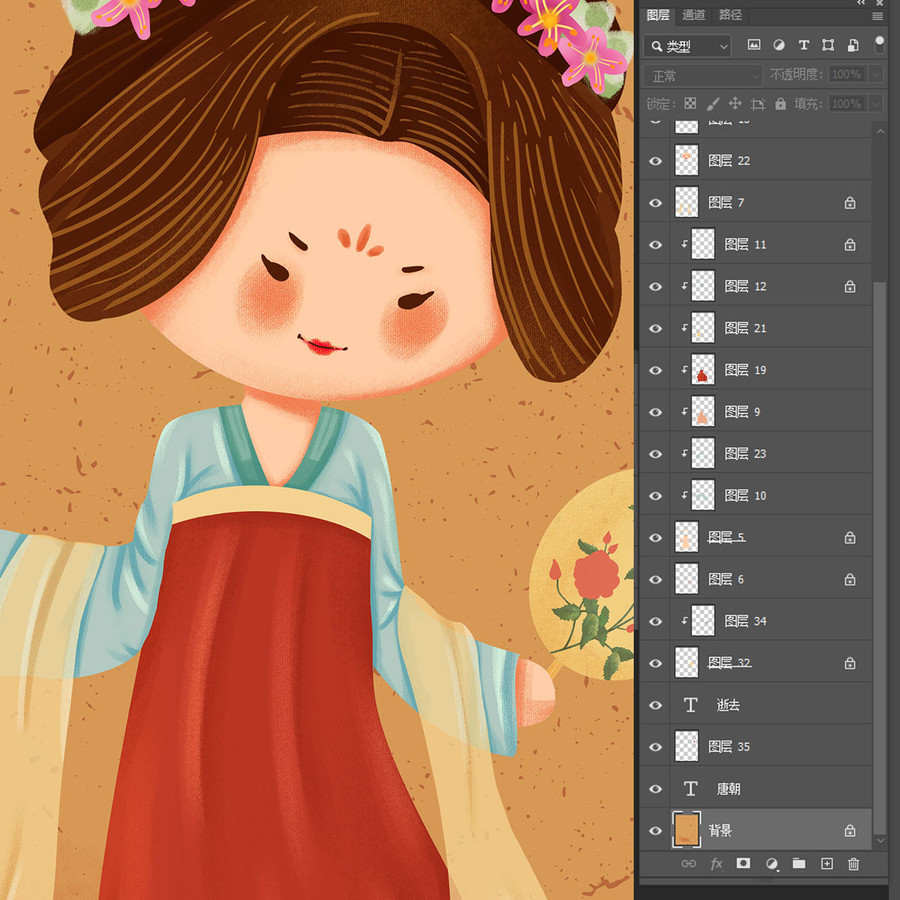Open the 类型 filter type dropdown

point(688,46)
